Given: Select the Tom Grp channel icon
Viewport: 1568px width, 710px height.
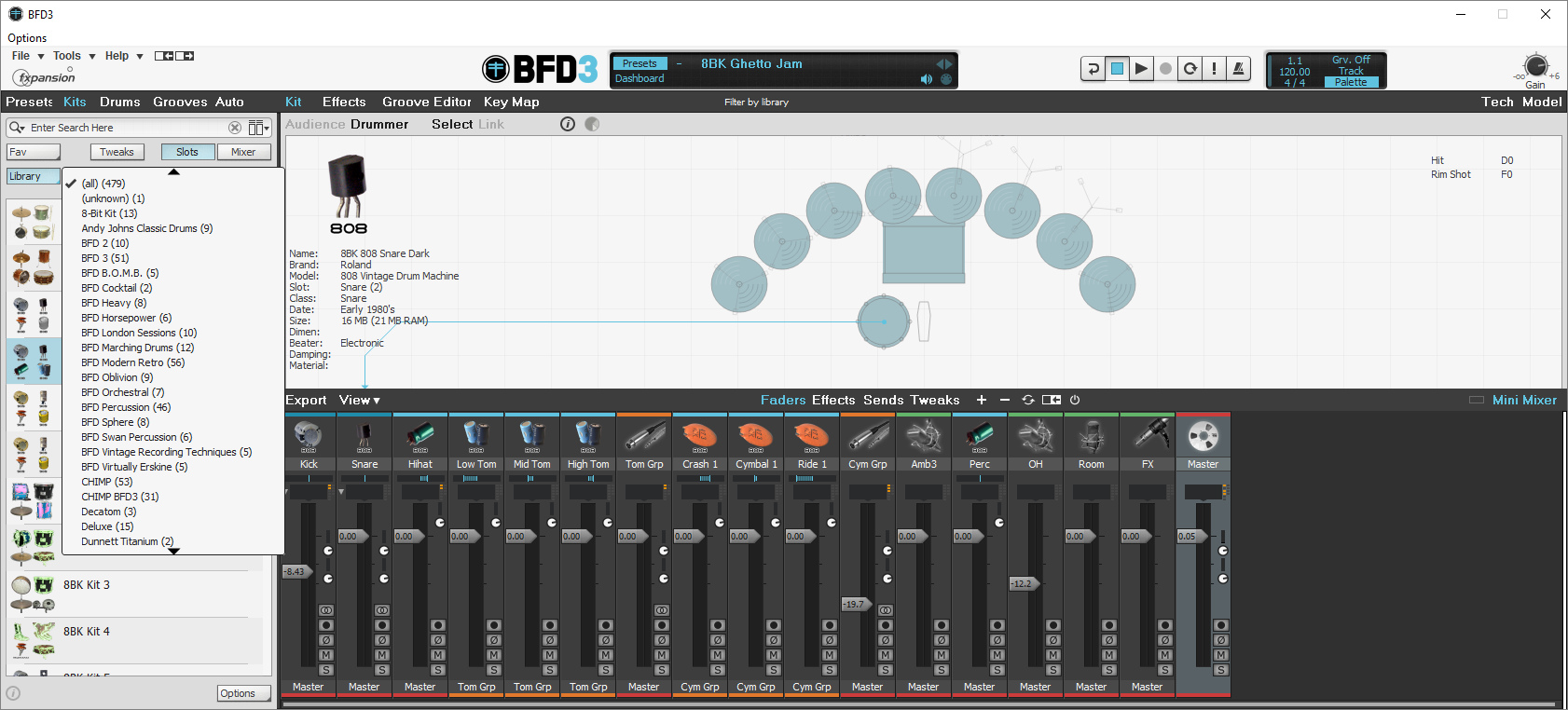Looking at the screenshot, I should pyautogui.click(x=644, y=436).
